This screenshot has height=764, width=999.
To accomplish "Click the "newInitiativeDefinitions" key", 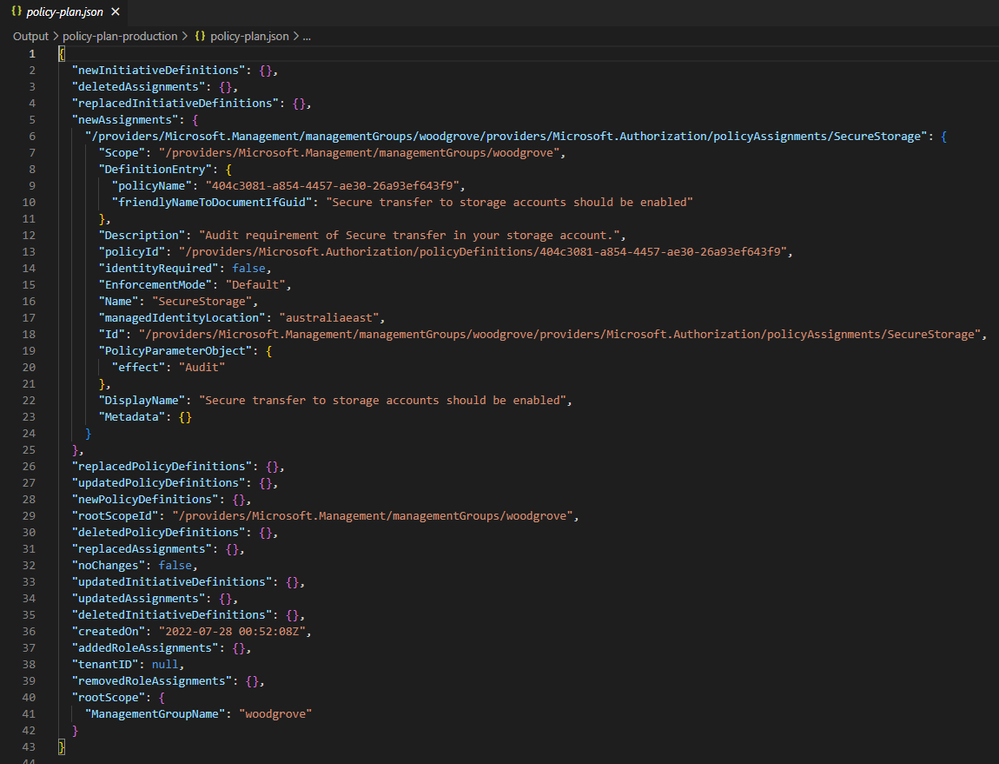I will pyautogui.click(x=159, y=70).
